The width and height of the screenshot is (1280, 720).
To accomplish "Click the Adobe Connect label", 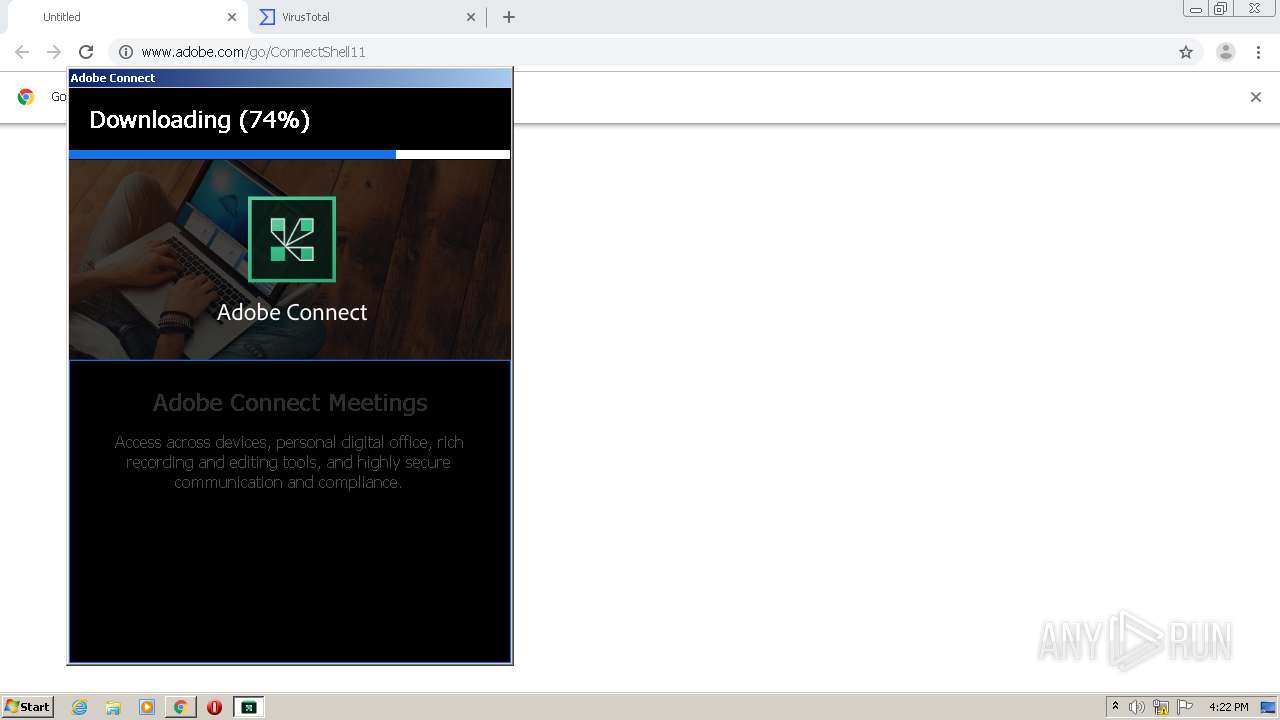I will pyautogui.click(x=292, y=312).
